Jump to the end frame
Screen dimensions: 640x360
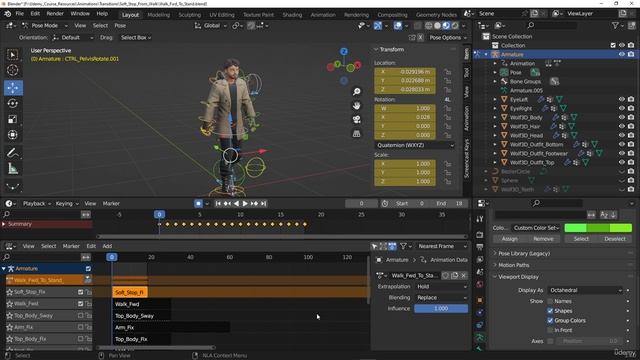pos(264,203)
